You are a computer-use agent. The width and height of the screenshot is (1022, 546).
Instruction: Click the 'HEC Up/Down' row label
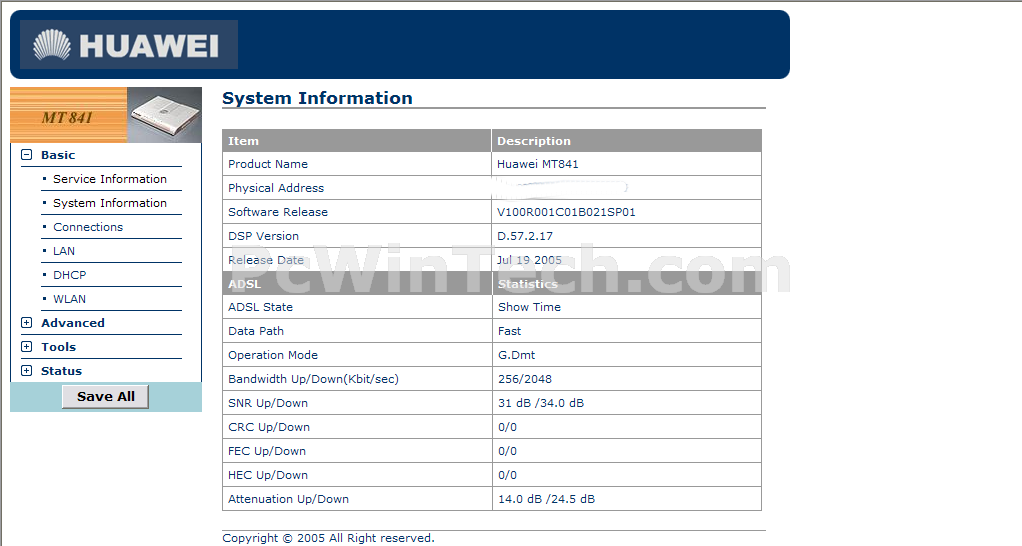click(267, 475)
